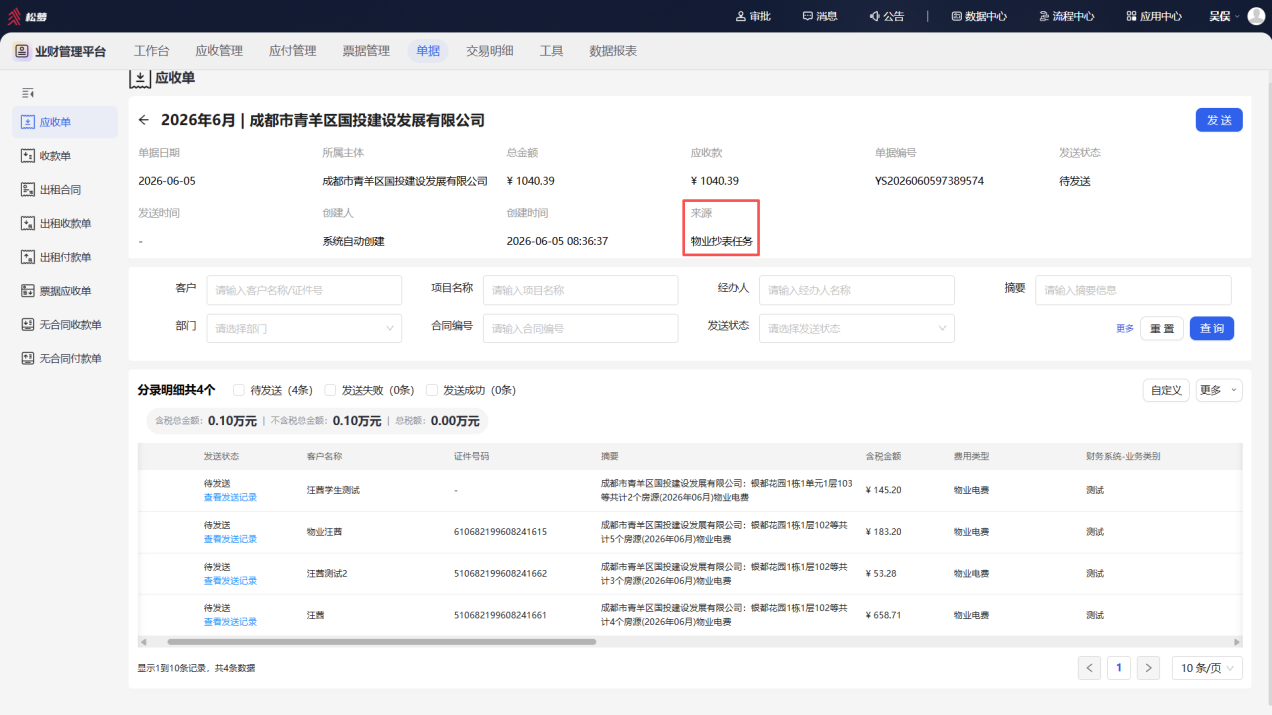
Task: Open the 票据应收单 sidebar icon
Action: click(28, 291)
